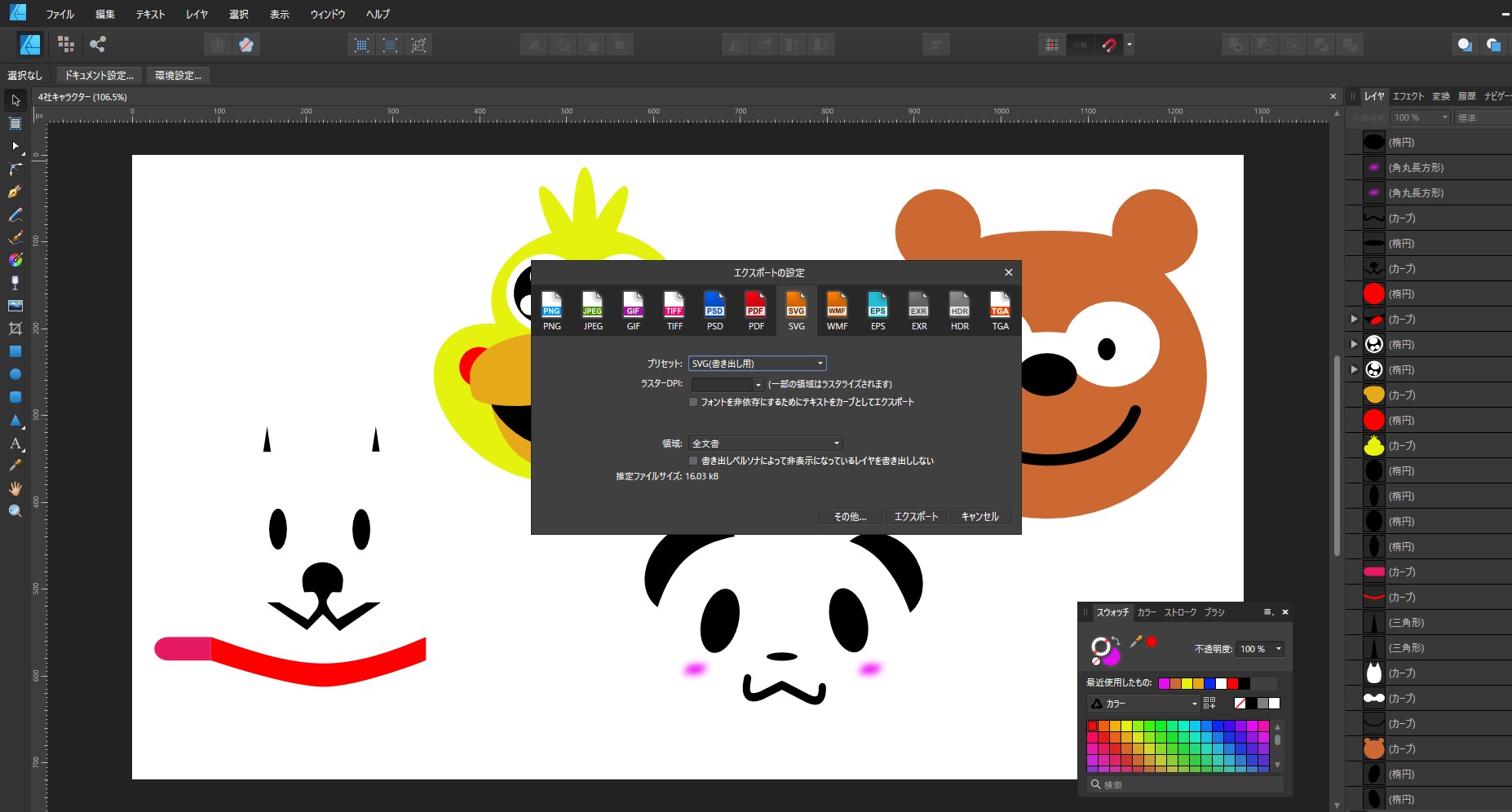1512x812 pixels.
Task: Click eyedropper icon in Swatches panel
Action: click(x=1135, y=642)
